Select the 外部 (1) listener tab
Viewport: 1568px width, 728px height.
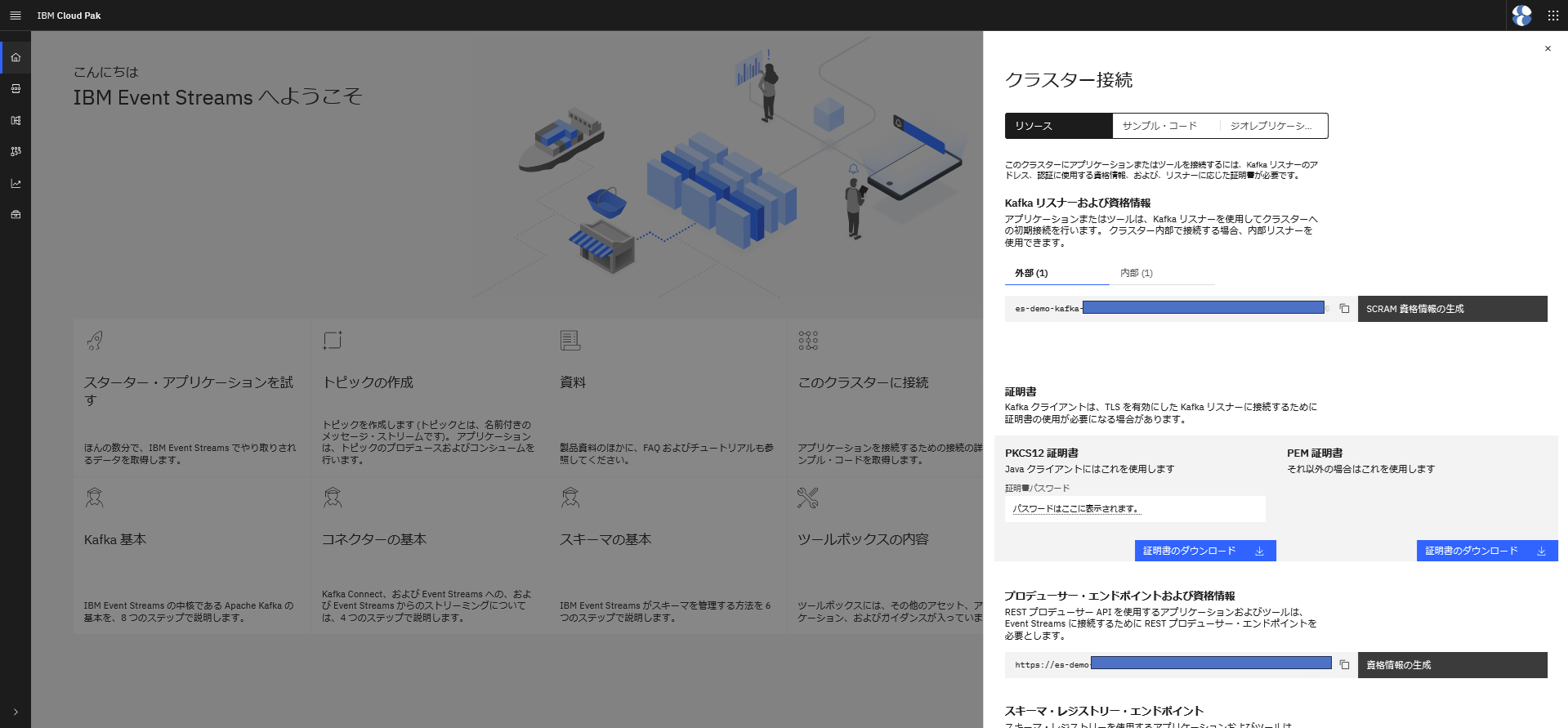(x=1057, y=273)
